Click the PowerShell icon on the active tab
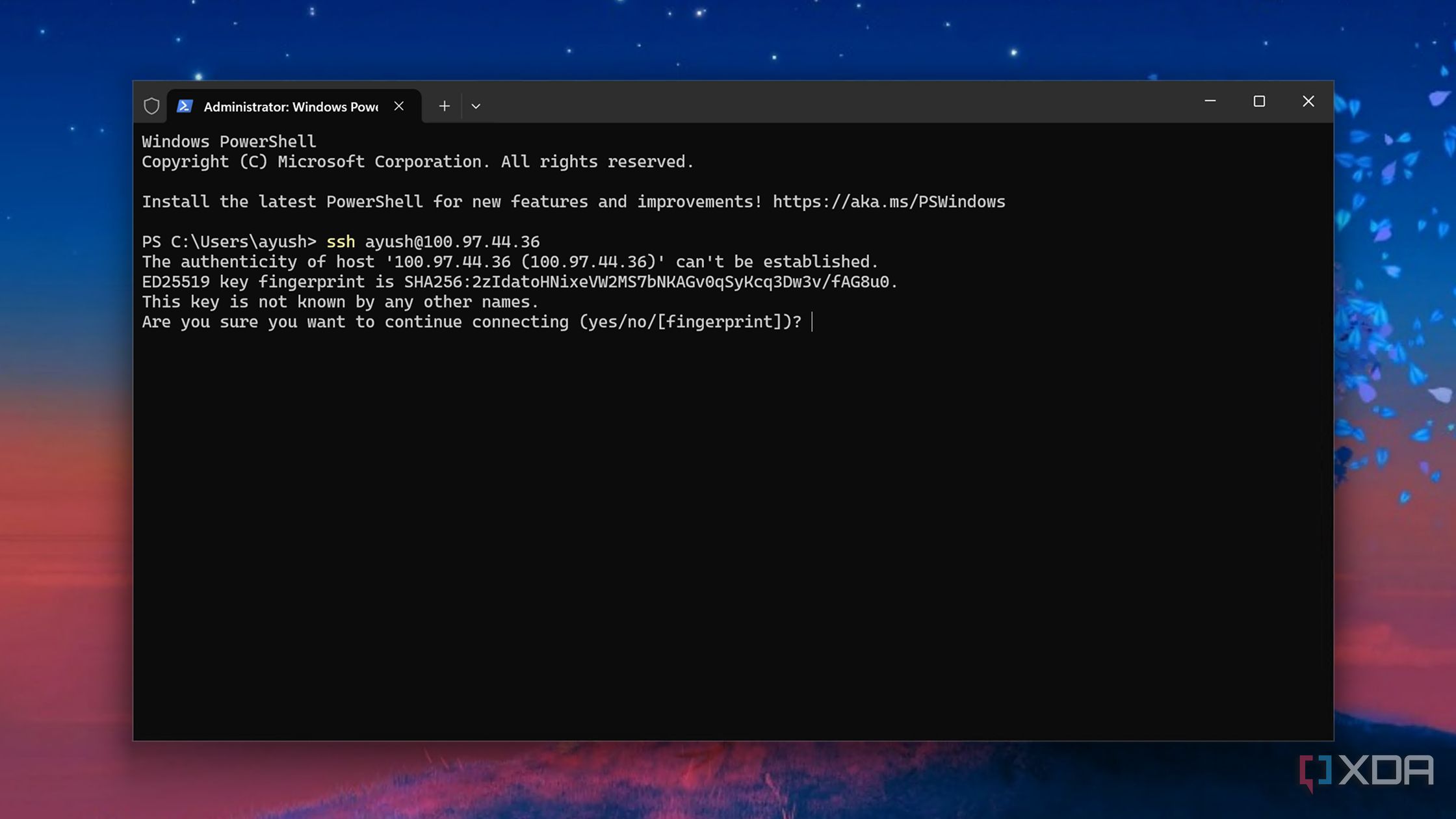1456x819 pixels. click(185, 105)
